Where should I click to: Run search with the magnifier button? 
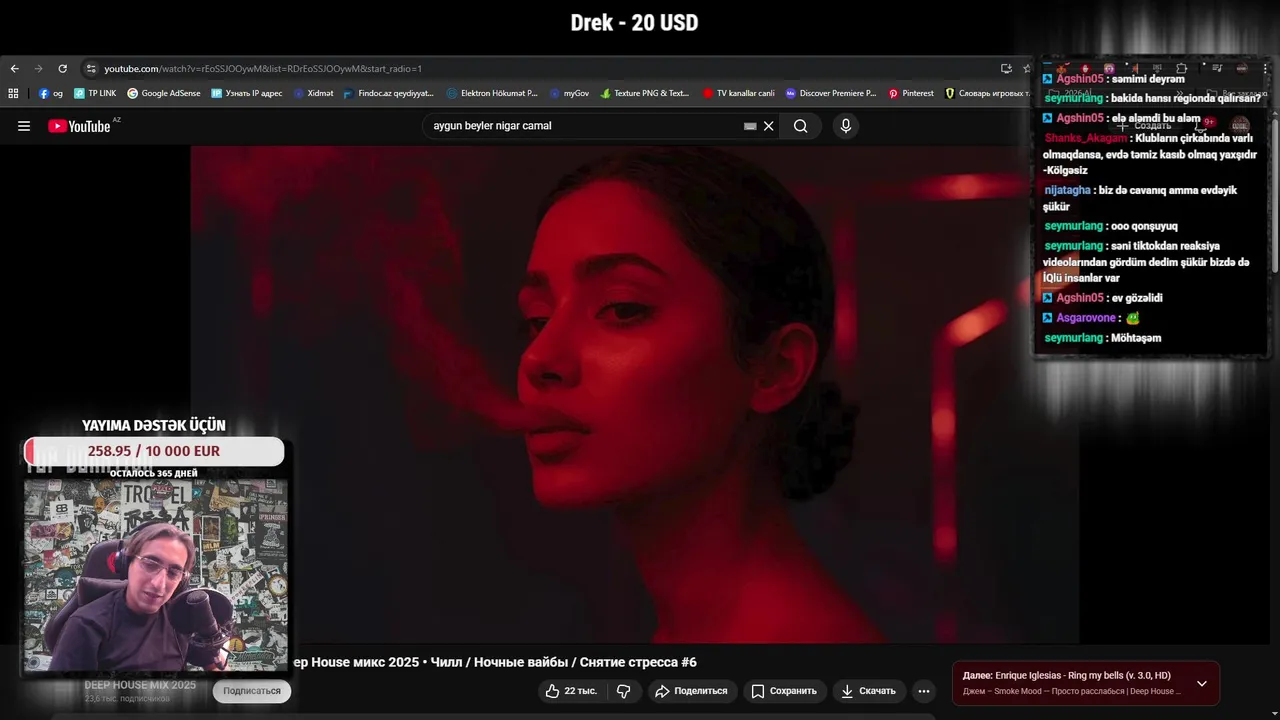pos(801,126)
